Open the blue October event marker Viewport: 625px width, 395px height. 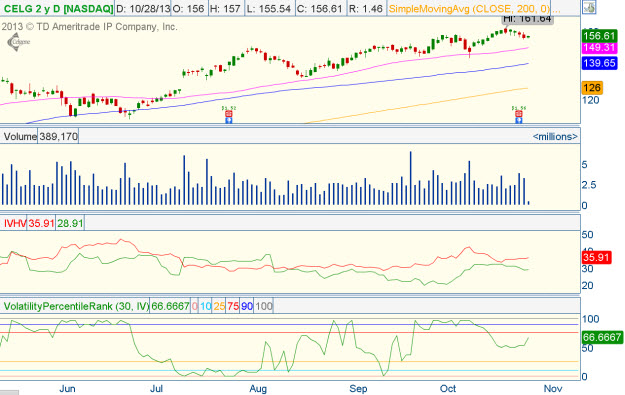519,120
